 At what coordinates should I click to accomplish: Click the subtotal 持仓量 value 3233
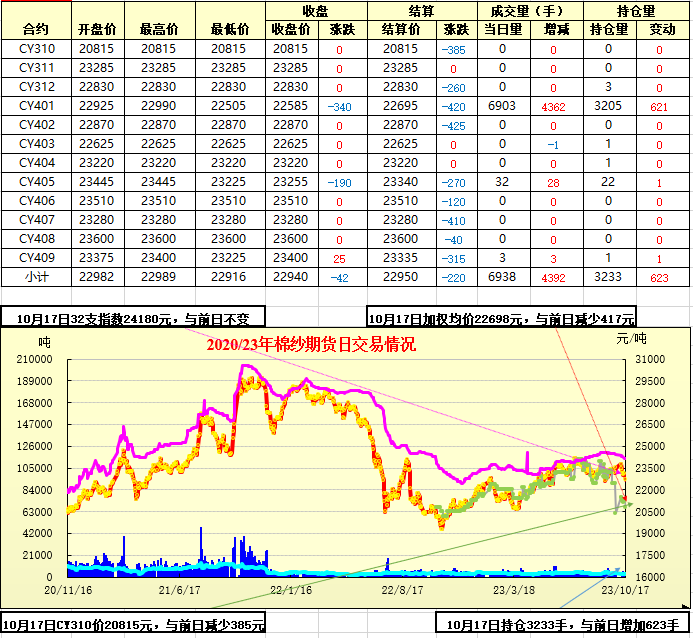(609, 276)
